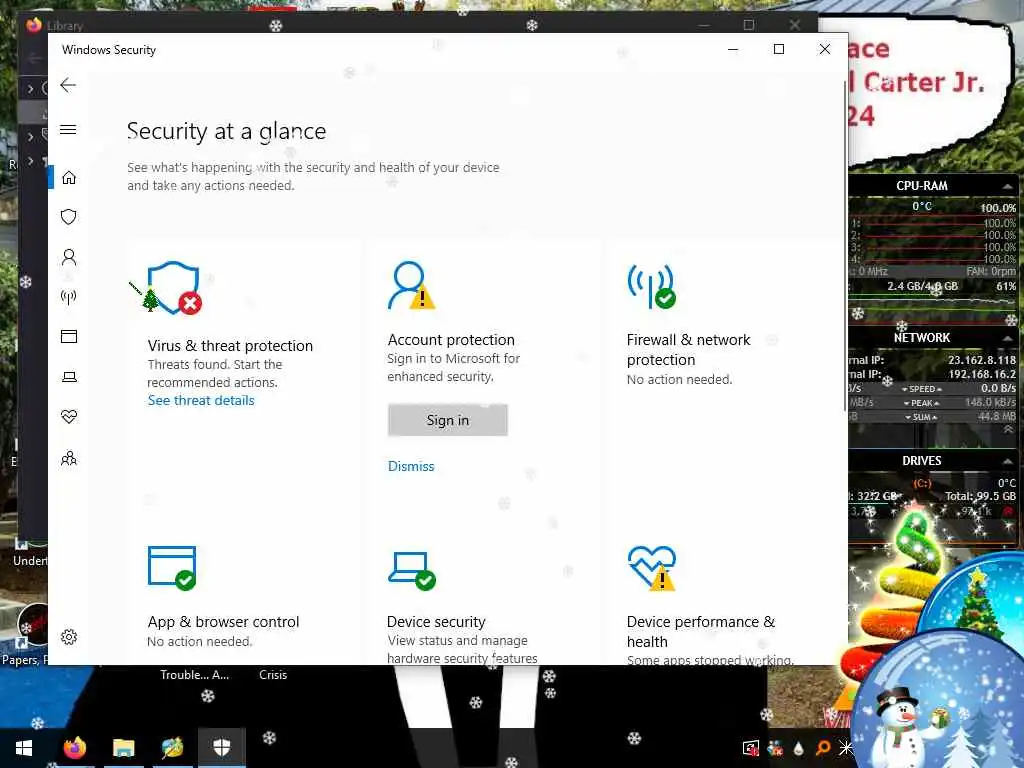Image resolution: width=1024 pixels, height=768 pixels.
Task: Click the Sign in button
Action: tap(447, 420)
